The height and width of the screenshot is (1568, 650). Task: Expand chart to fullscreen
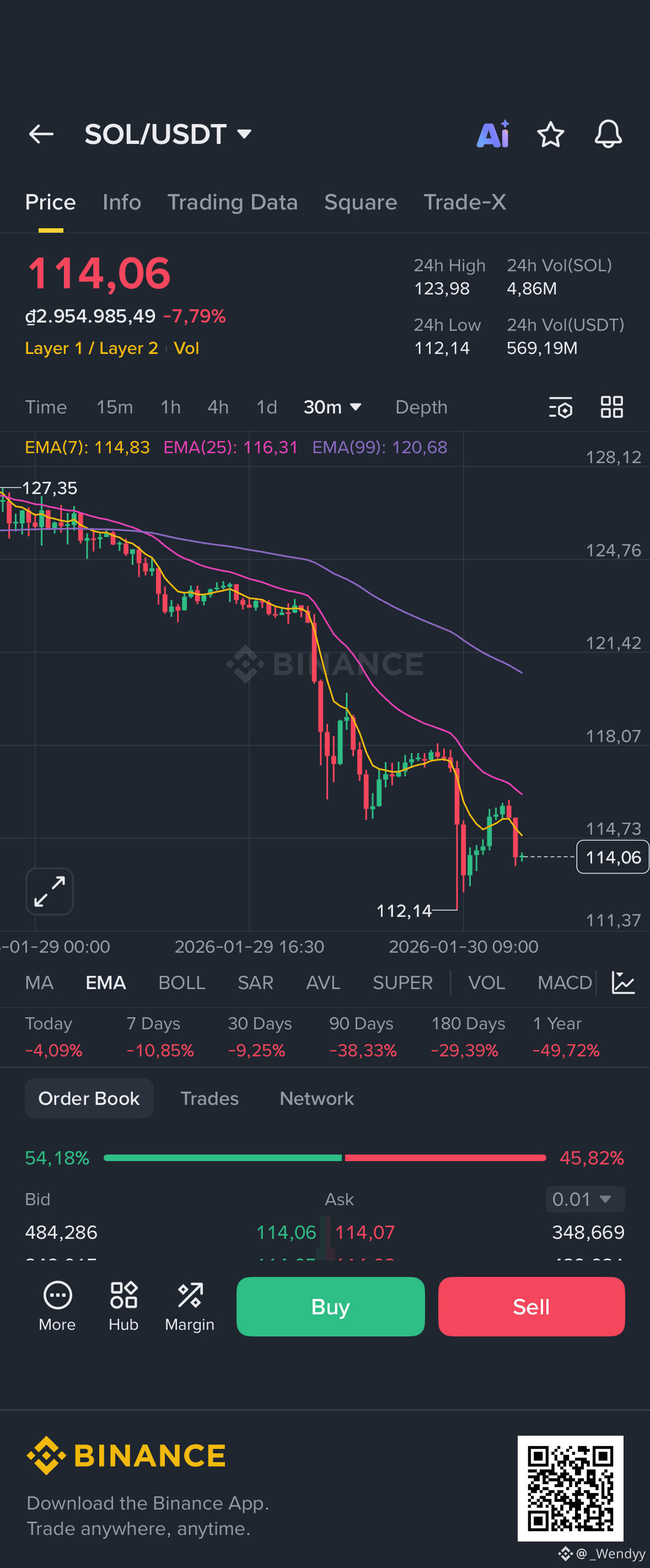point(49,891)
